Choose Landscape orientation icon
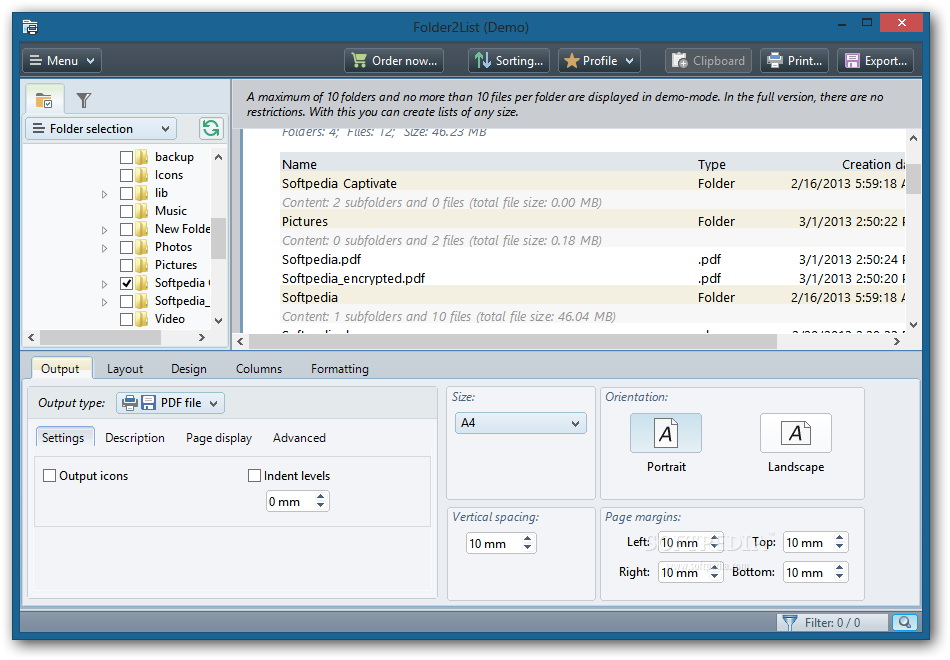950x660 pixels. pos(795,433)
